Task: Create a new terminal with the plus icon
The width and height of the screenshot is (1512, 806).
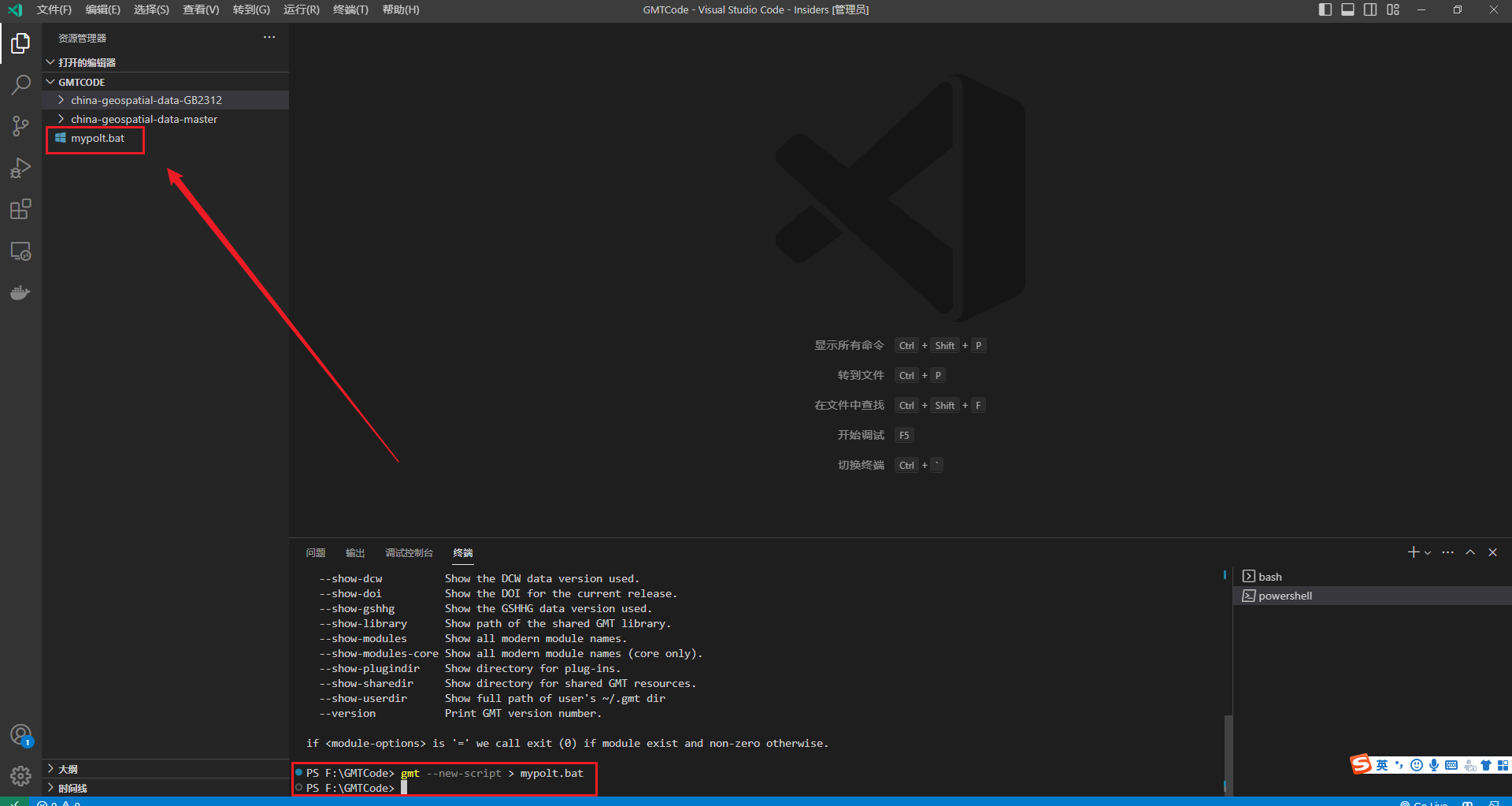Action: point(1414,552)
